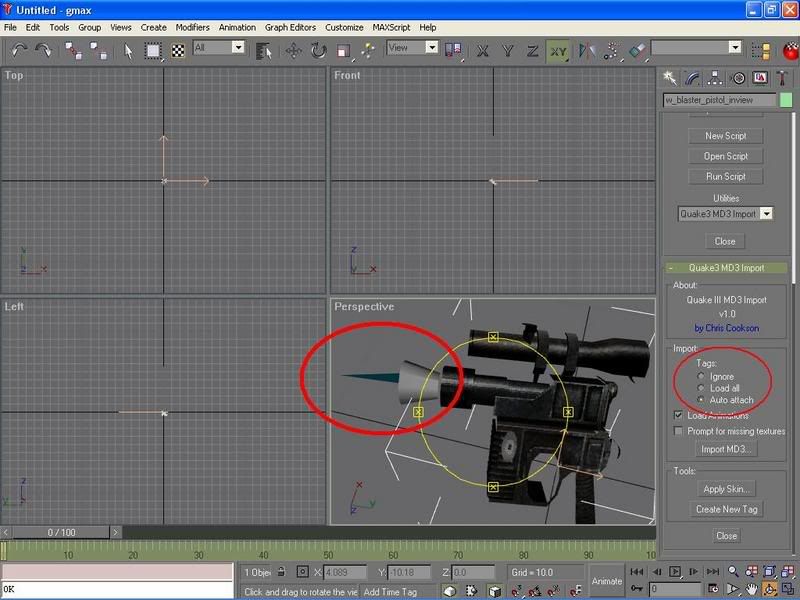The width and height of the screenshot is (800, 600).
Task: Click the Arc Rotate navigation icon
Action: coord(769,589)
